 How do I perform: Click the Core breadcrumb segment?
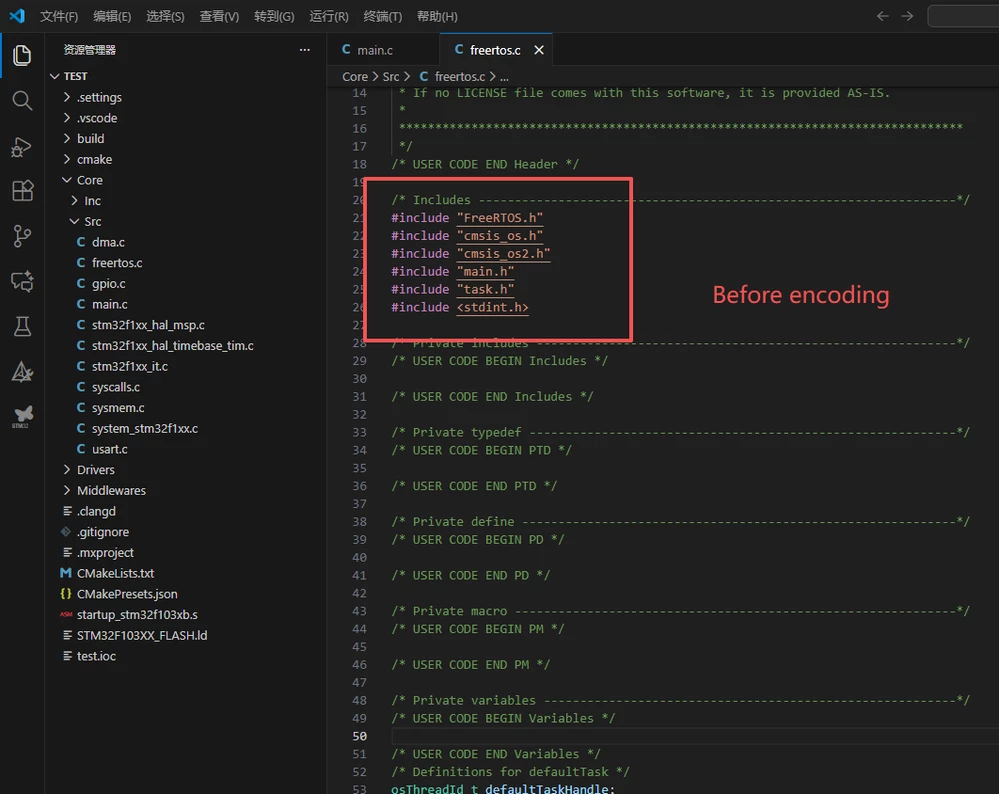[x=354, y=76]
